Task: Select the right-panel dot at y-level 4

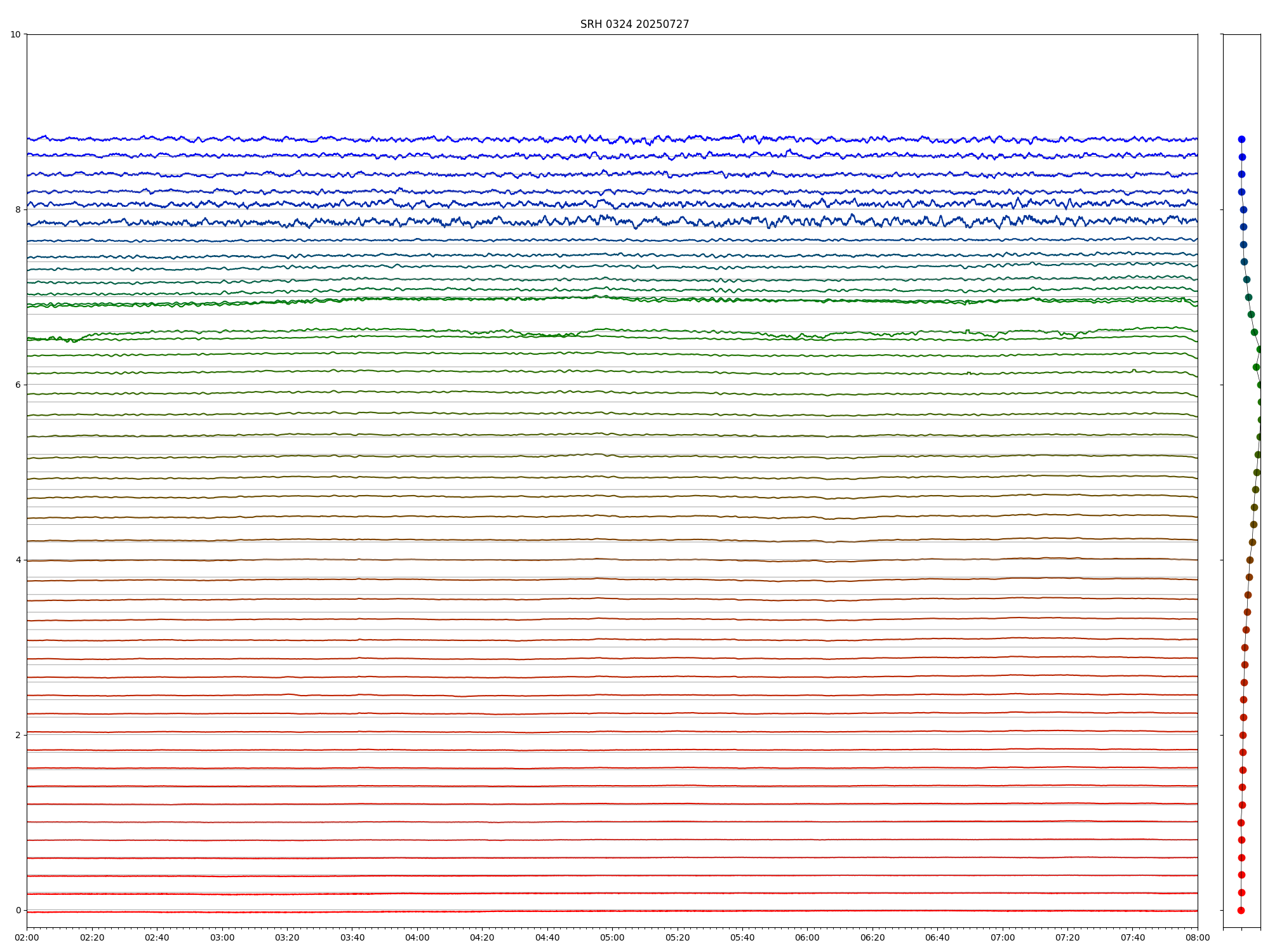Action: pos(1250,560)
